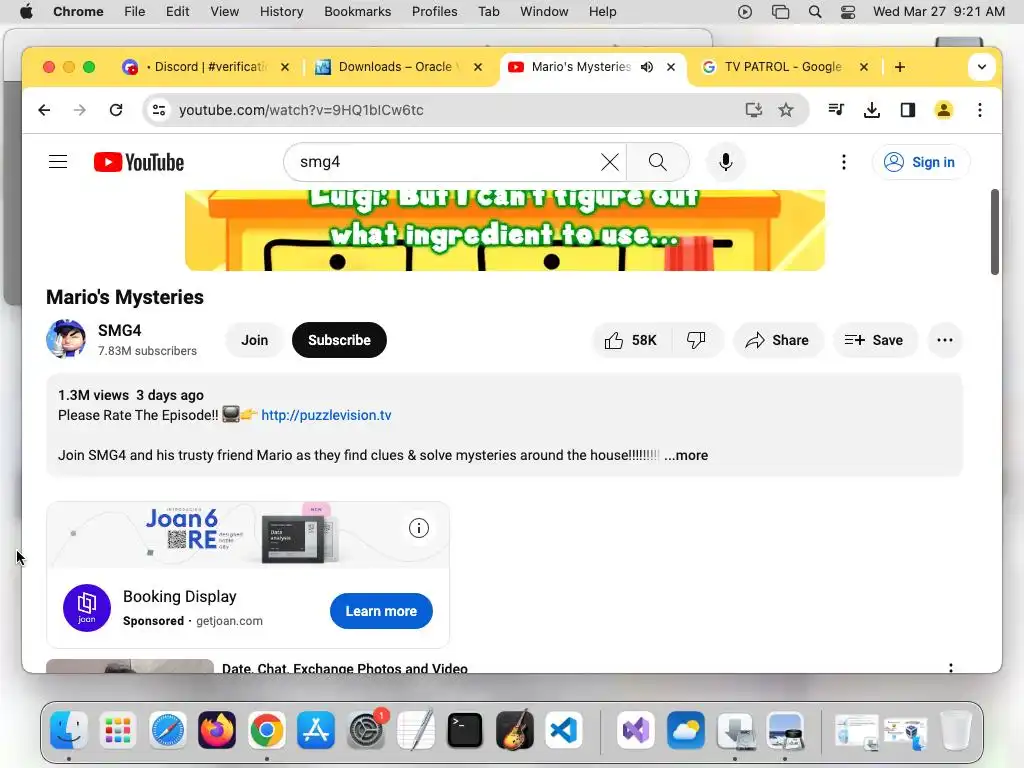
Task: Open Terminal from the dock
Action: click(x=465, y=729)
